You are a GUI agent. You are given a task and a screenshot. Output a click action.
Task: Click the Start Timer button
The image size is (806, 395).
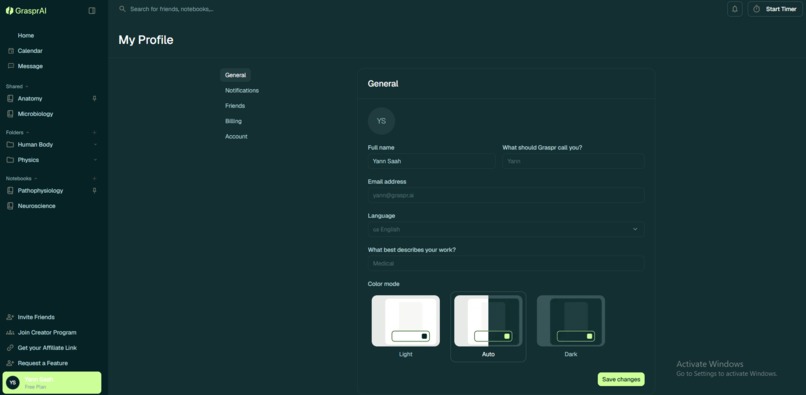(775, 9)
